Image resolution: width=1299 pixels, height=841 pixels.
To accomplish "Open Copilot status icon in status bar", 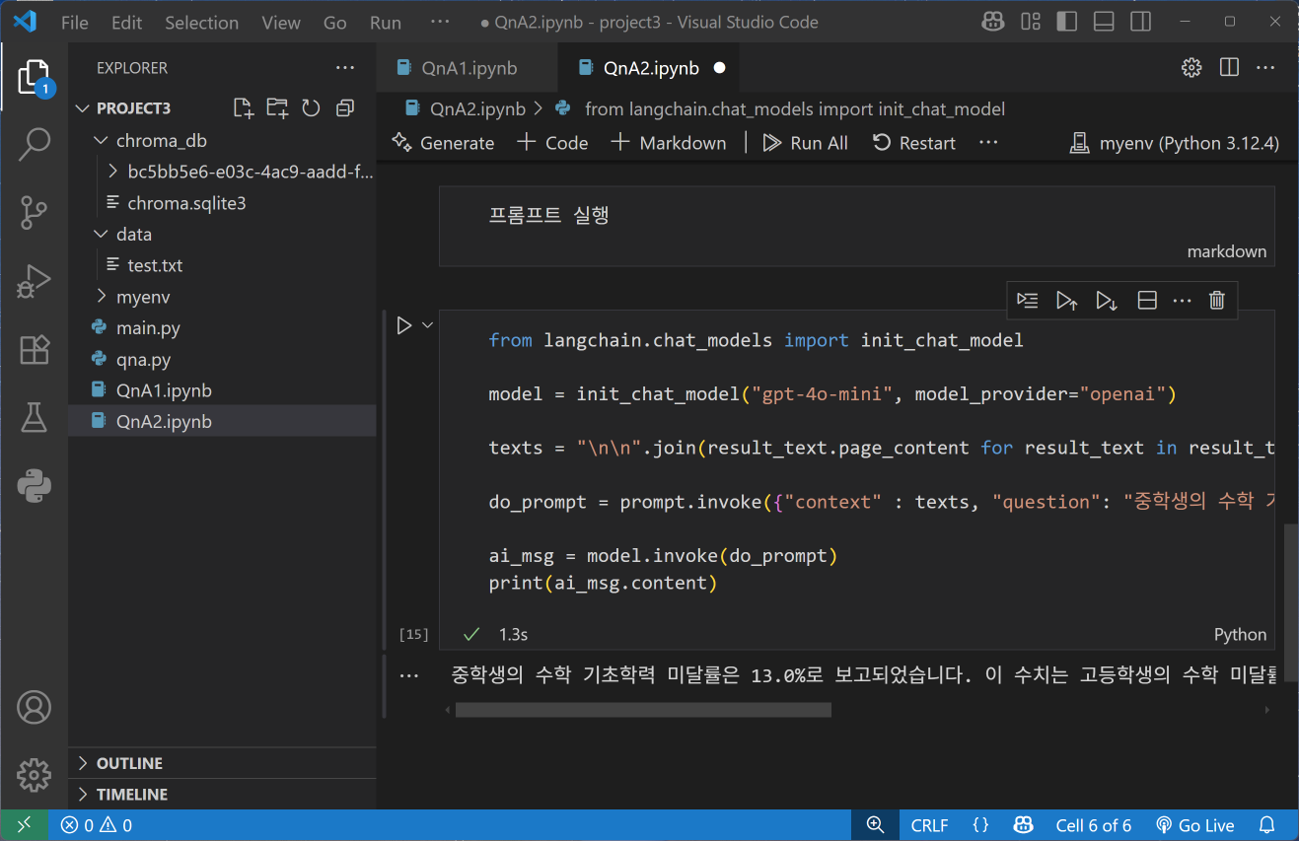I will click(x=1023, y=825).
